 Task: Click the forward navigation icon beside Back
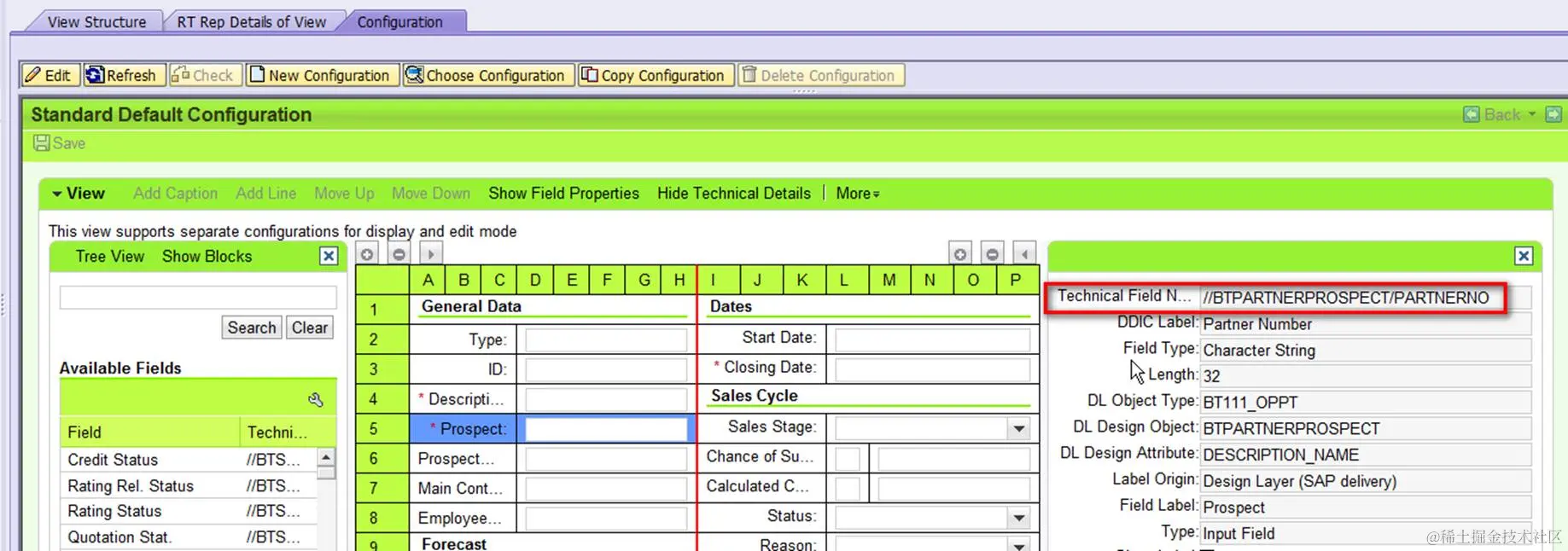click(1553, 114)
